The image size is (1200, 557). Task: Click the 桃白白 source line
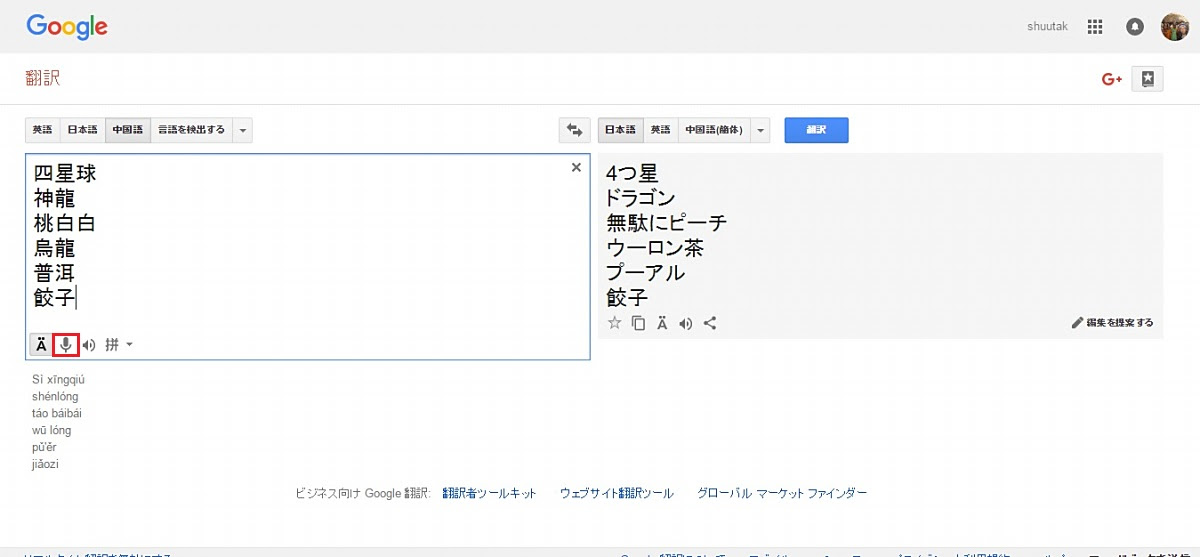(65, 223)
